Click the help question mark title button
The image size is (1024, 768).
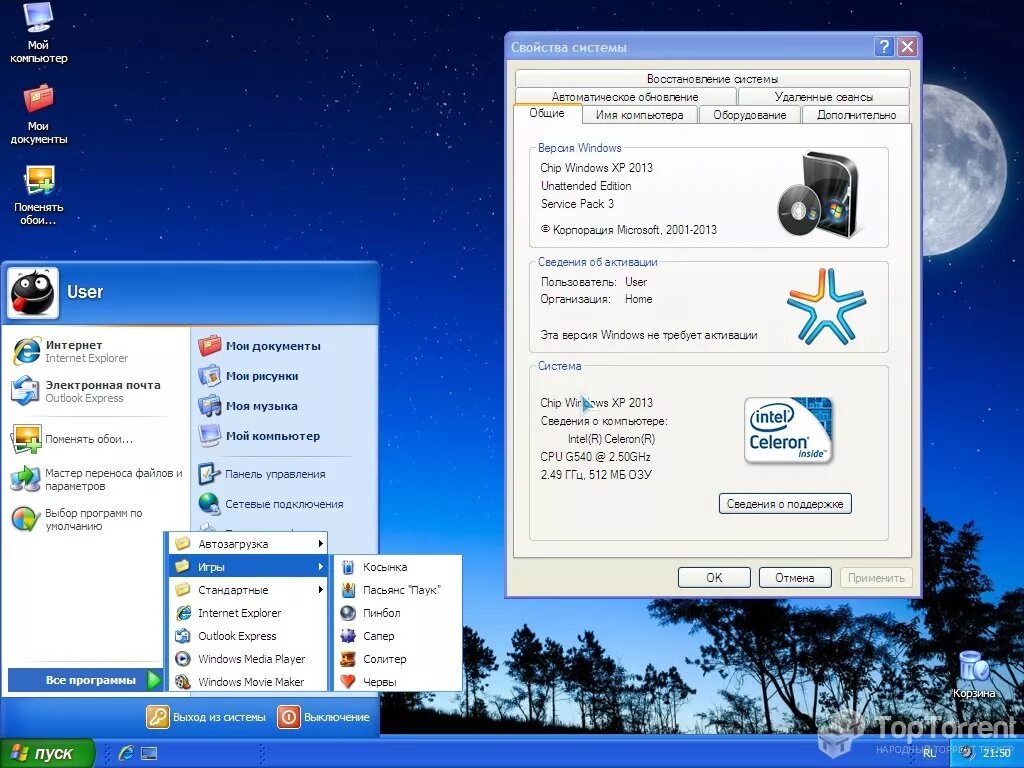pos(884,46)
